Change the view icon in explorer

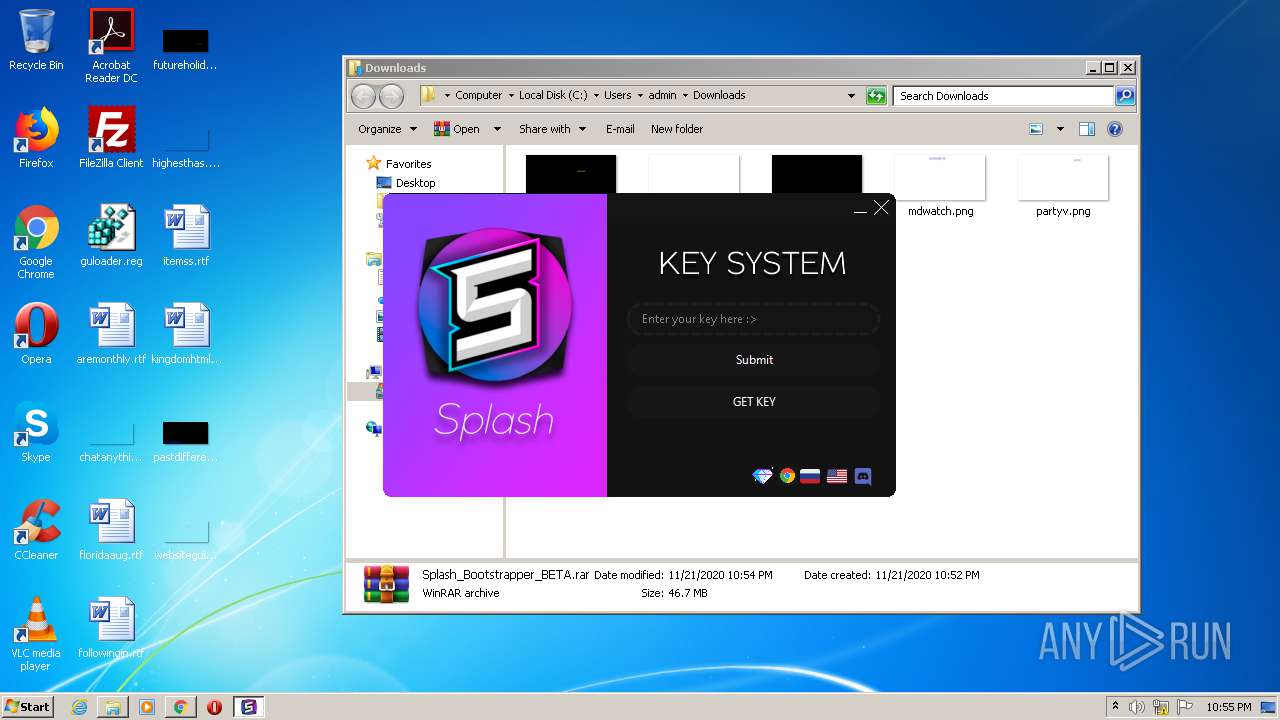pyautogui.click(x=1036, y=129)
